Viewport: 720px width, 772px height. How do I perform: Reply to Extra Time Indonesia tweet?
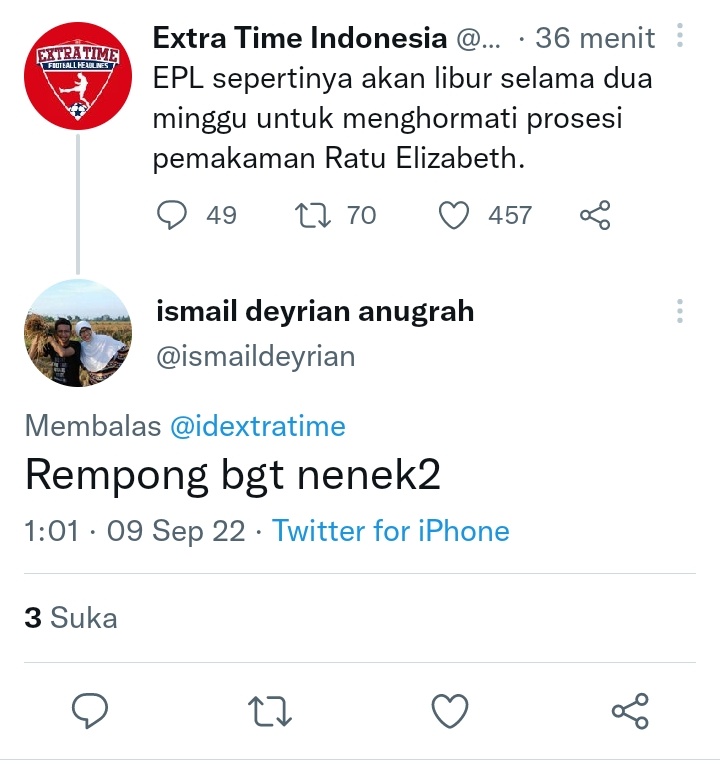tap(171, 215)
